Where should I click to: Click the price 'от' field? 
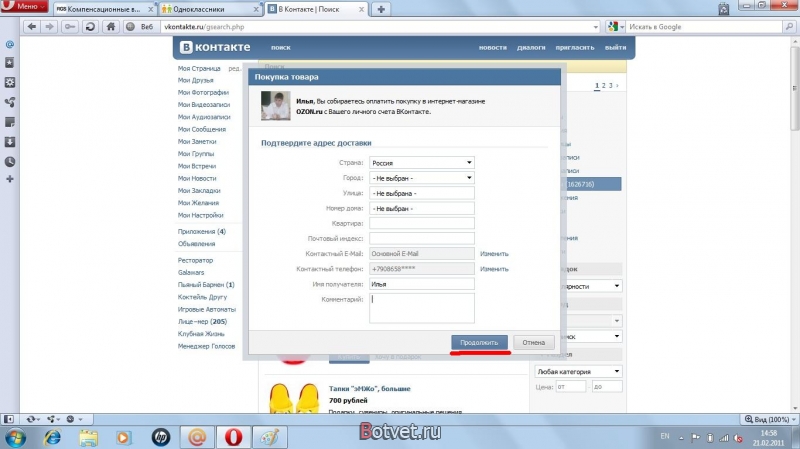(570, 387)
